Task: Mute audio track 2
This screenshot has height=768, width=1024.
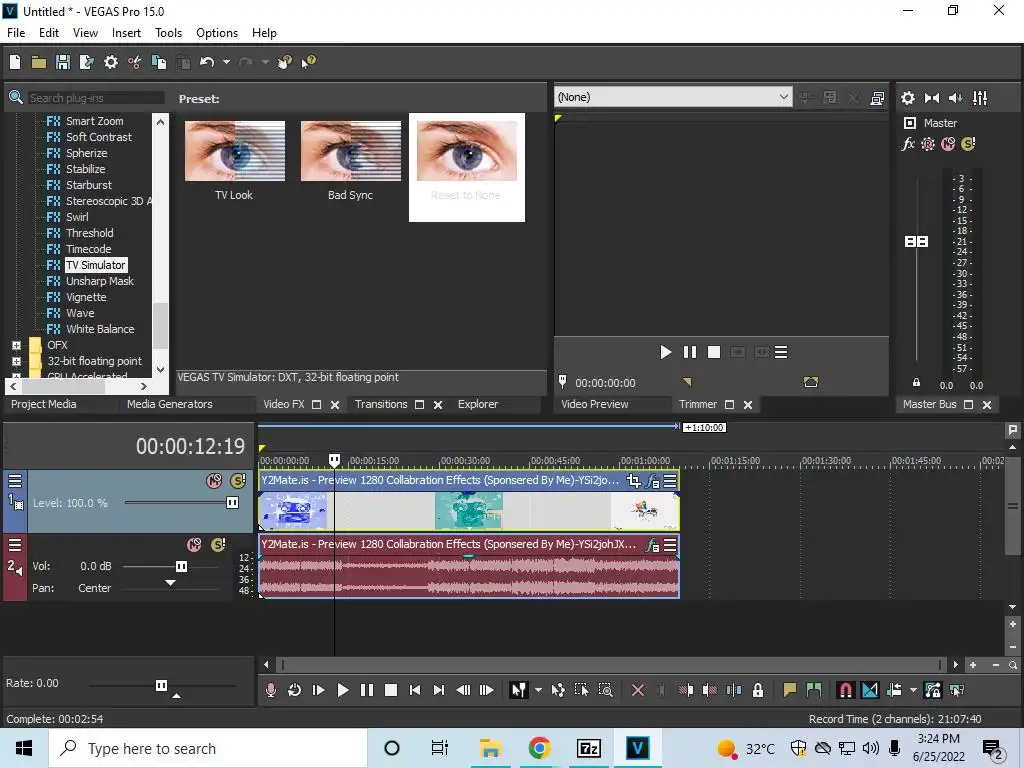Action: click(x=194, y=545)
